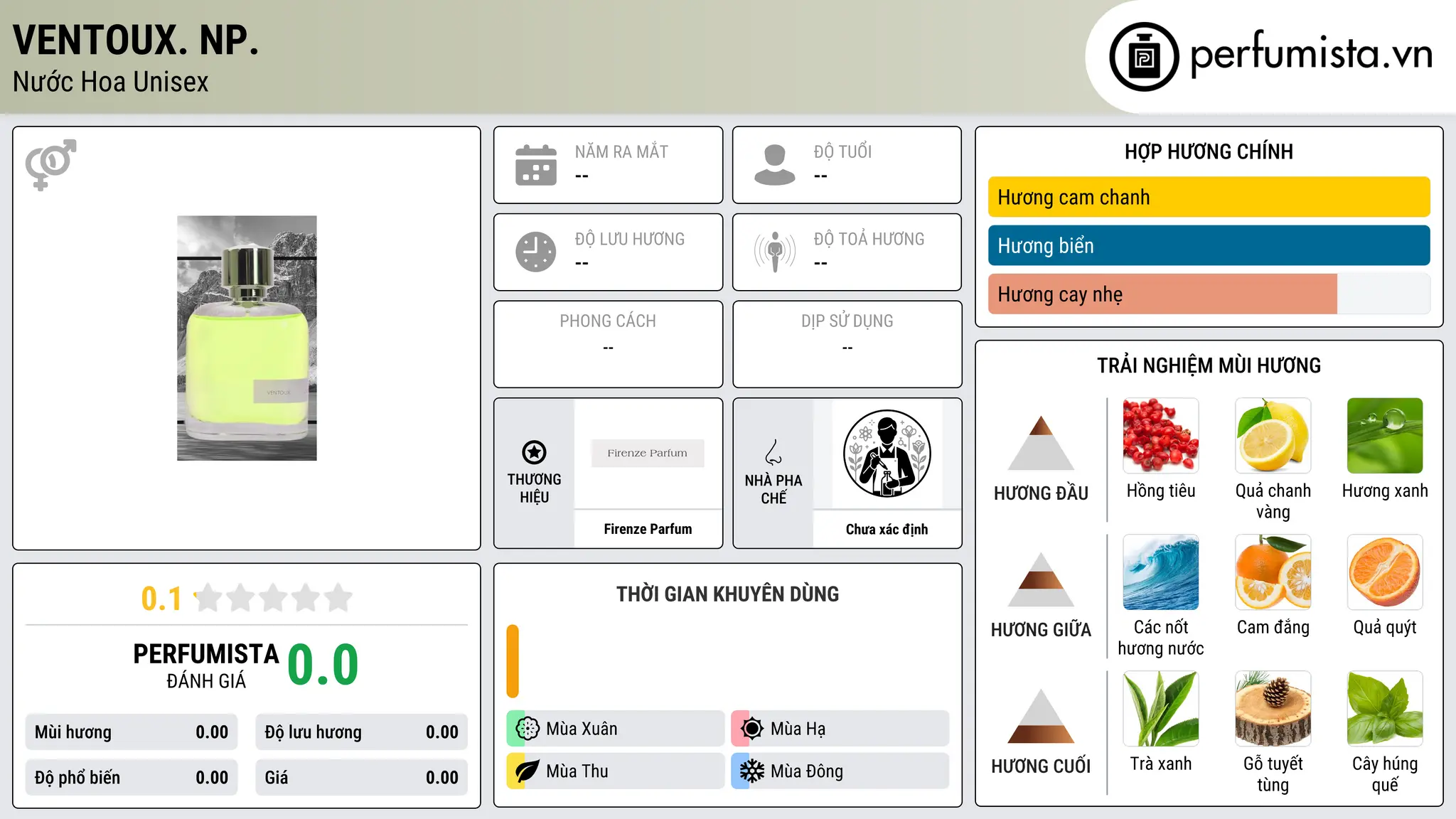Open the Cam đắng bitter orange image
Screen dimensions: 1456x819
(x=1273, y=572)
